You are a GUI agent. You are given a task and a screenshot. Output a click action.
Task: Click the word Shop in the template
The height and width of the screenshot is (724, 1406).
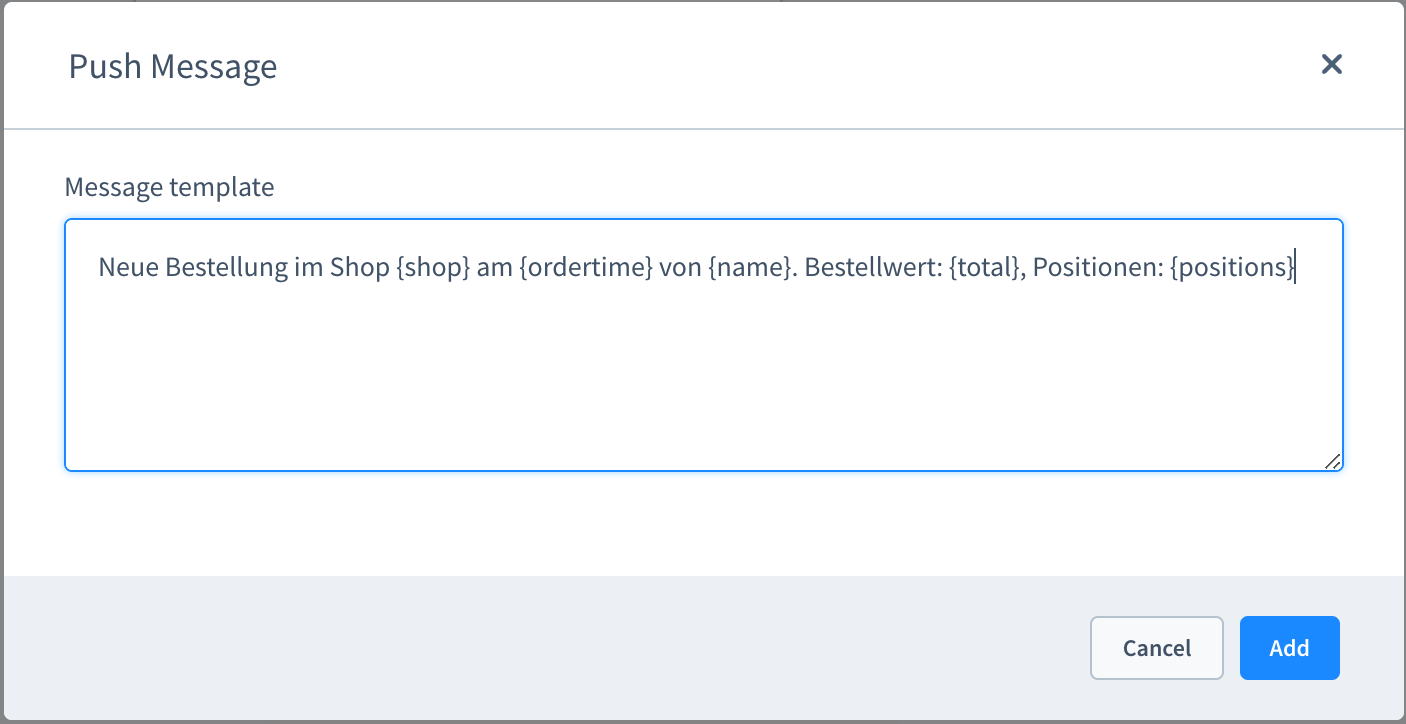pos(360,268)
